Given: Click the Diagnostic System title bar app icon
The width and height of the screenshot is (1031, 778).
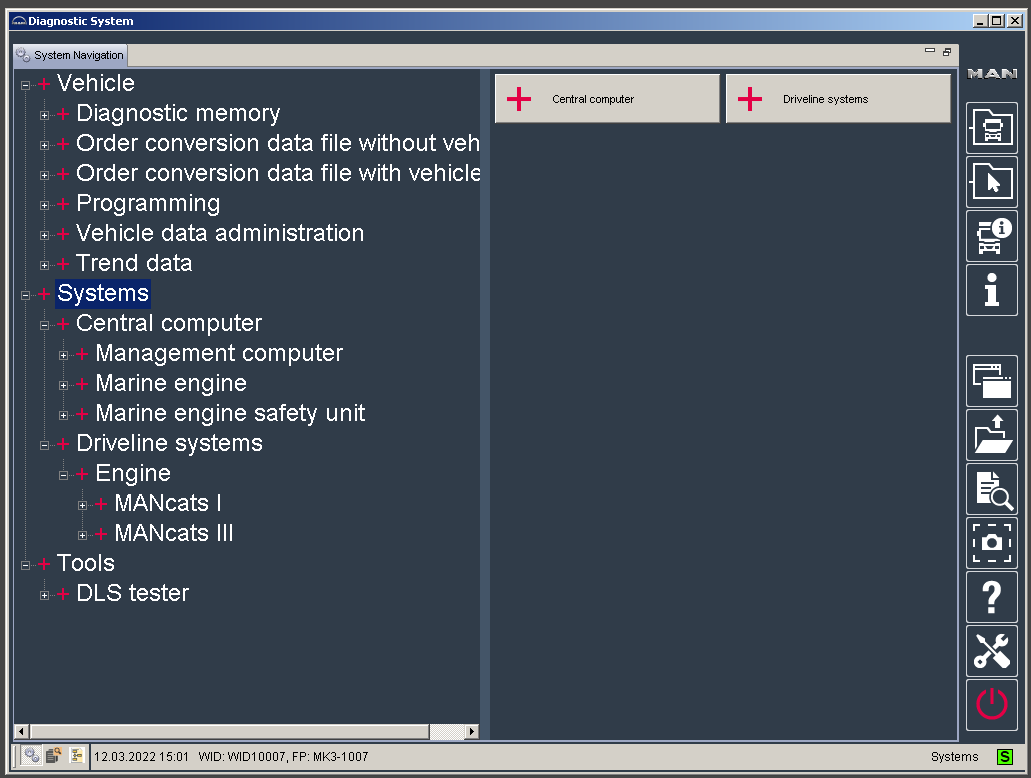Looking at the screenshot, I should [x=19, y=21].
